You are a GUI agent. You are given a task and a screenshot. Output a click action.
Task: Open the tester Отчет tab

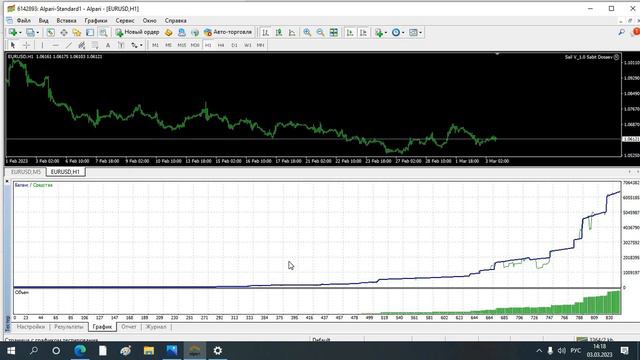(129, 327)
